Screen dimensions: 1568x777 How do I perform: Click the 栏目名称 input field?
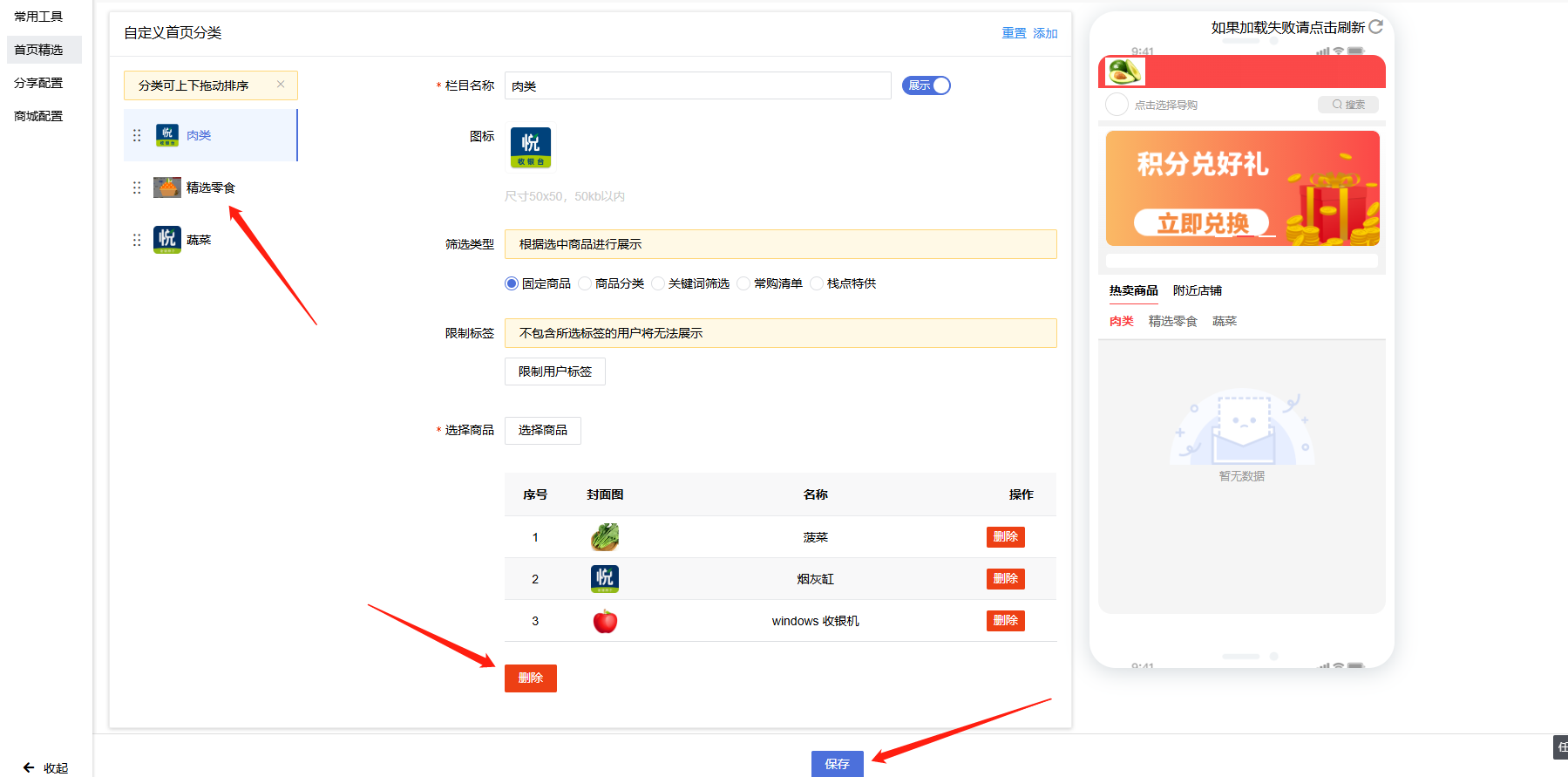(697, 85)
